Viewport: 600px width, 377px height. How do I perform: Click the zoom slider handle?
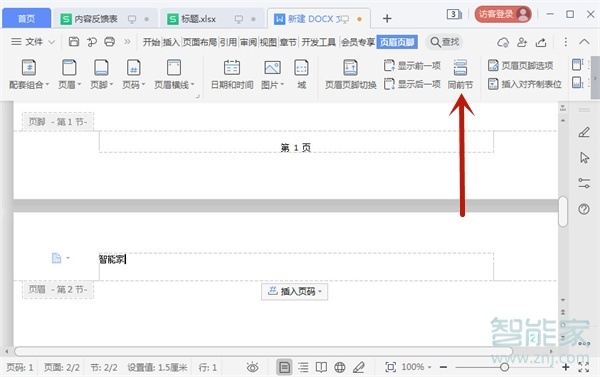coord(505,367)
